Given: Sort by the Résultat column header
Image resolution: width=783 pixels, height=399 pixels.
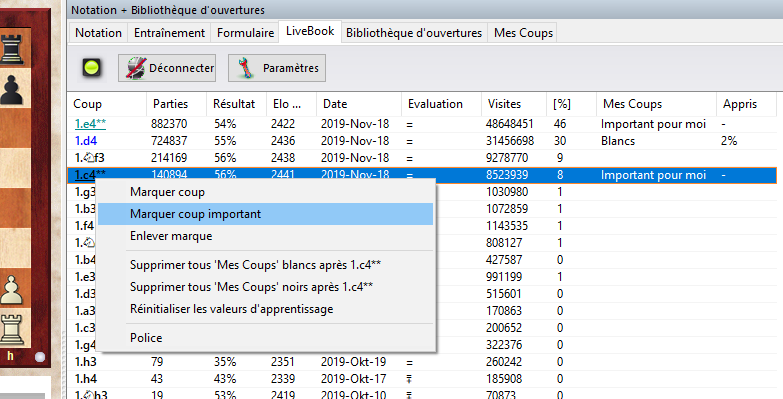Looking at the screenshot, I should click(236, 104).
